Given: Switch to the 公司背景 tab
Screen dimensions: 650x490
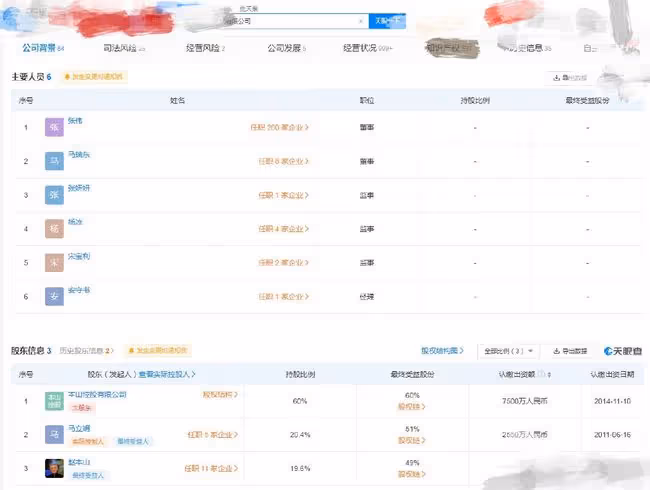Looking at the screenshot, I should 43,48.
